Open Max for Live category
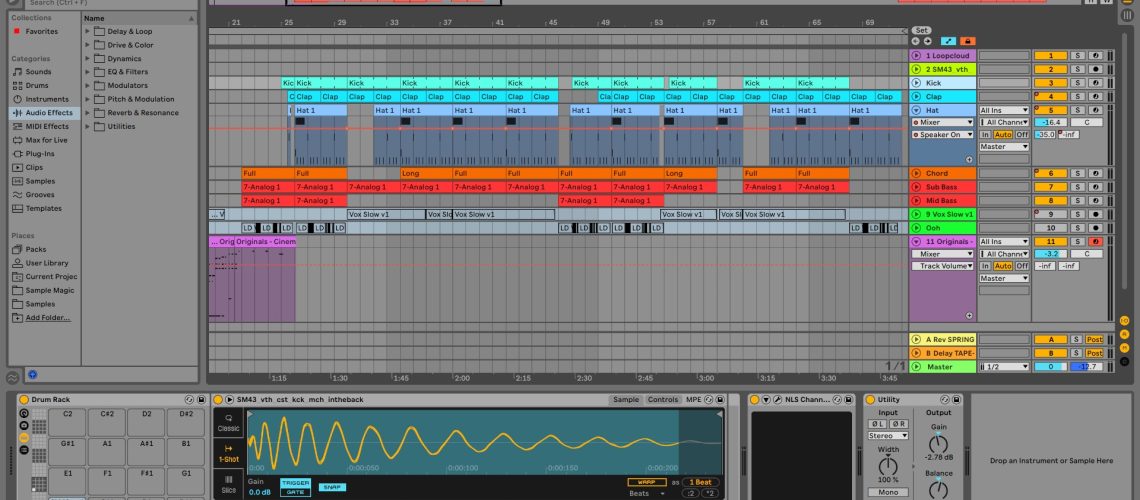Screen dimensions: 1140x500 tap(47, 140)
